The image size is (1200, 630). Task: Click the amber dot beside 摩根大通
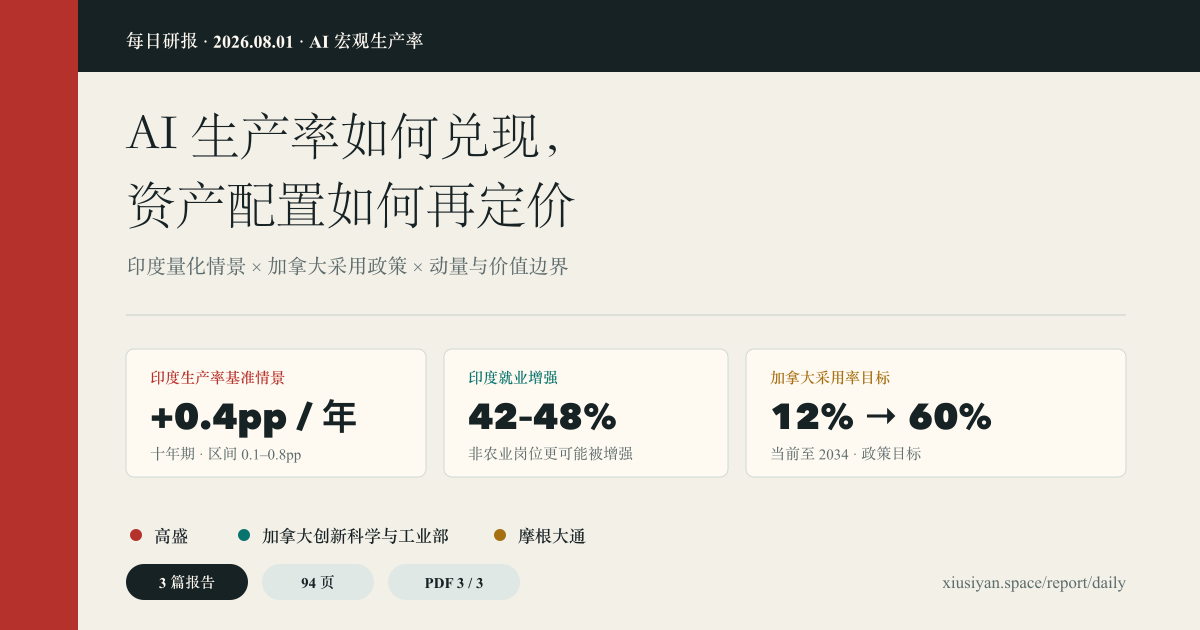tap(500, 535)
